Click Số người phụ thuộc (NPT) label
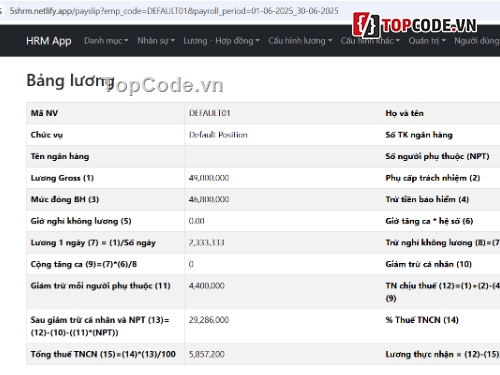 click(437, 156)
